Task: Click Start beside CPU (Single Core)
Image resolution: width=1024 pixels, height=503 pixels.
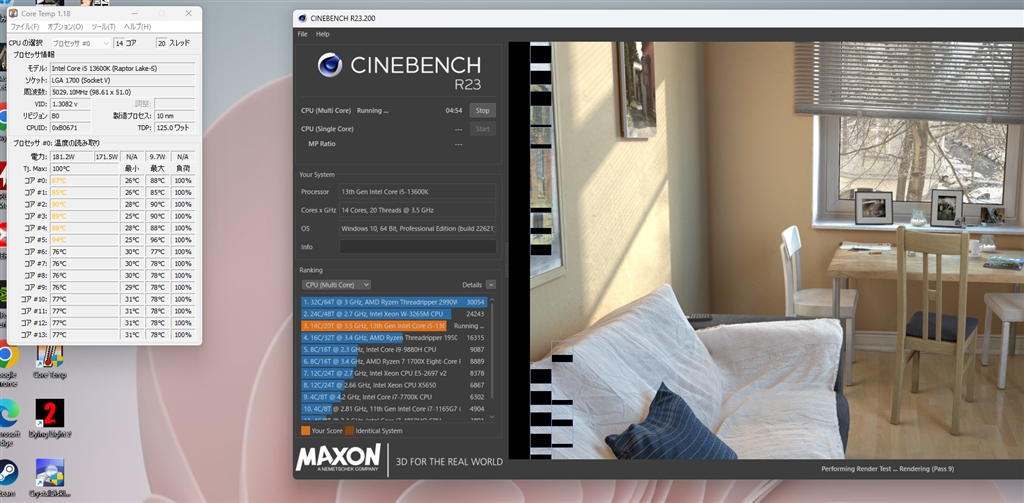Action: point(482,129)
